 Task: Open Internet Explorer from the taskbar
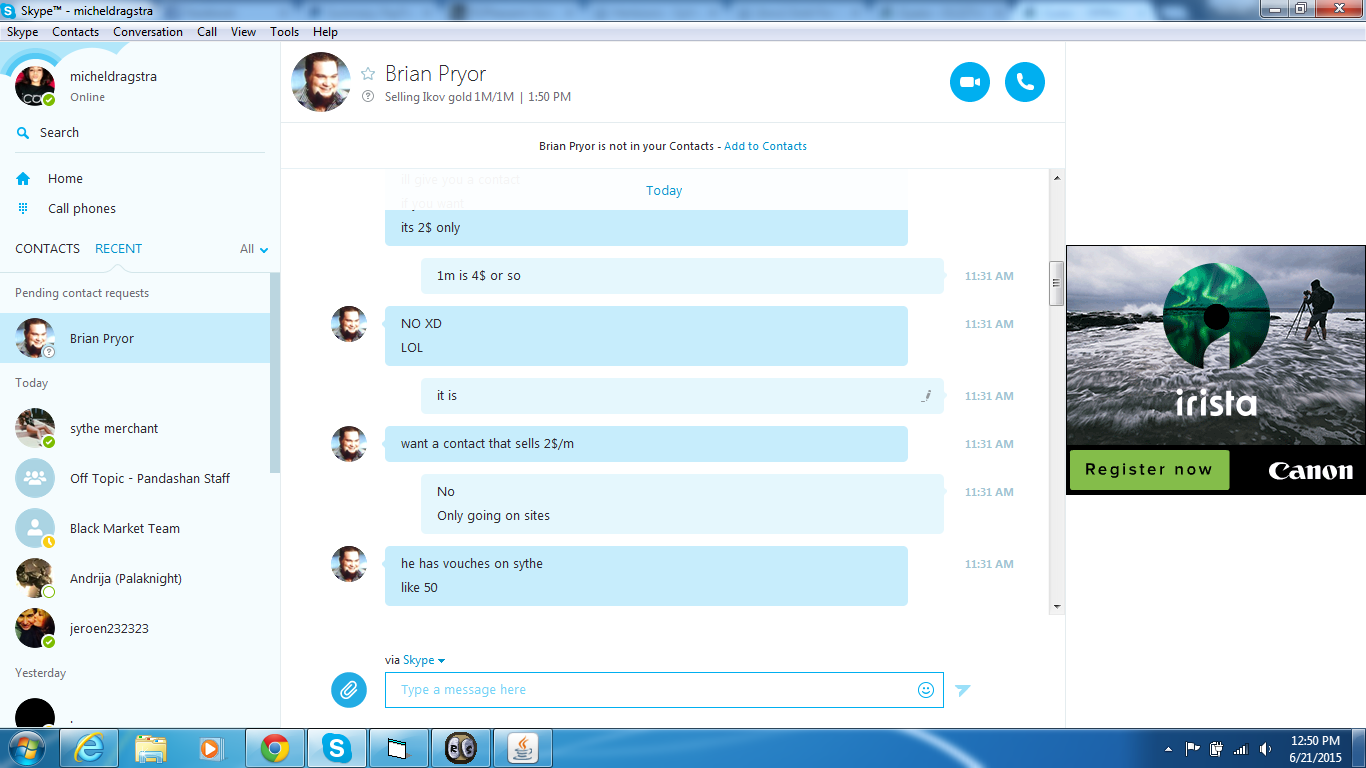[89, 748]
